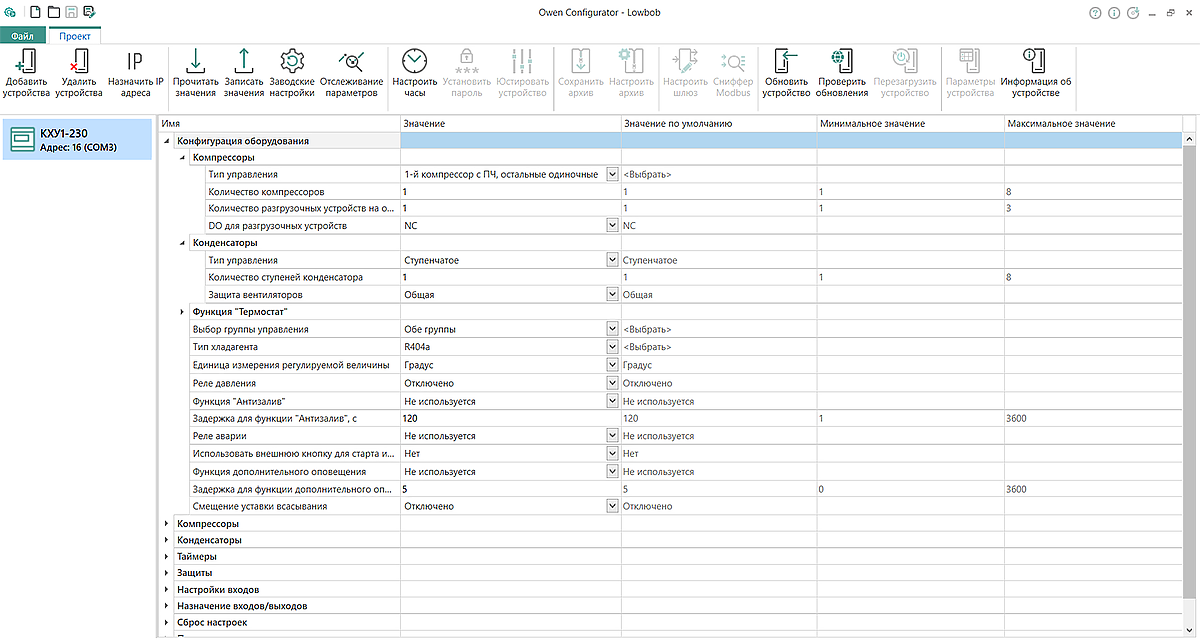The height and width of the screenshot is (640, 1200).
Task: Expand Настройки входов section
Action: 167,590
